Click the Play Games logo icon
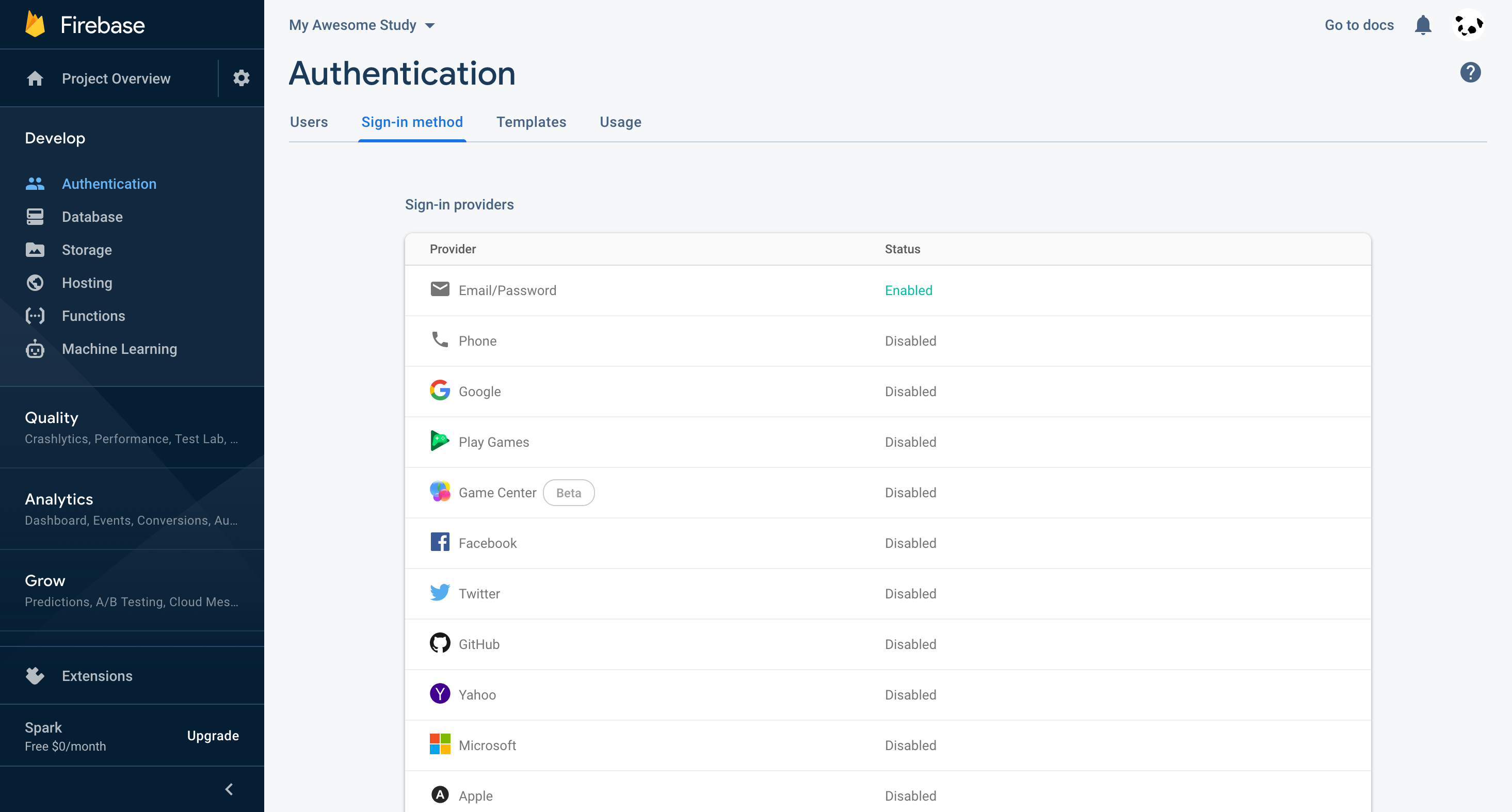The image size is (1512, 812). tap(440, 441)
